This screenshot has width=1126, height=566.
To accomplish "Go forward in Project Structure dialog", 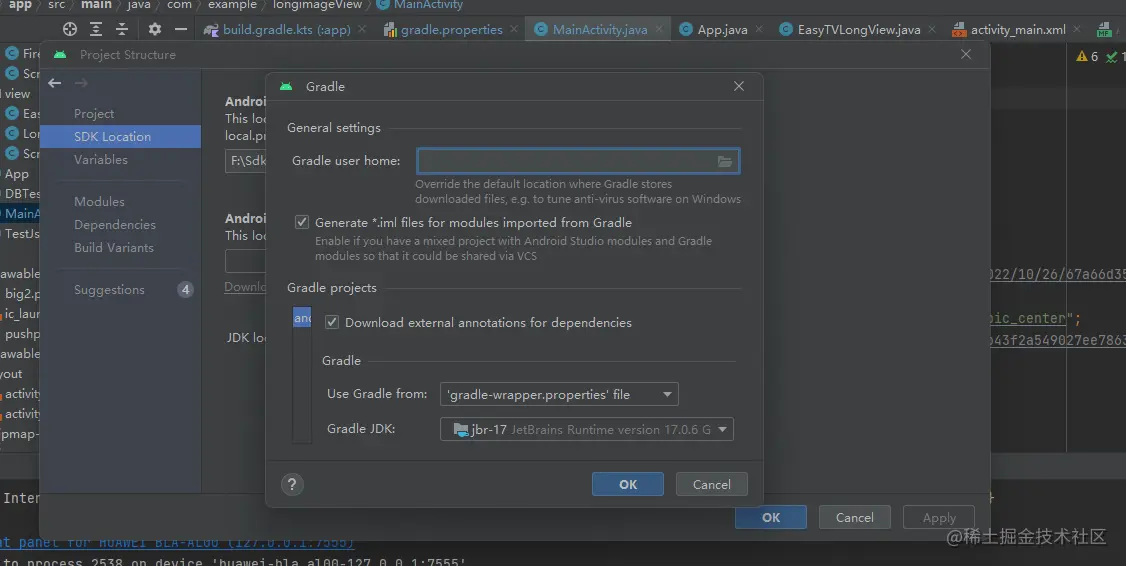I will tap(81, 83).
